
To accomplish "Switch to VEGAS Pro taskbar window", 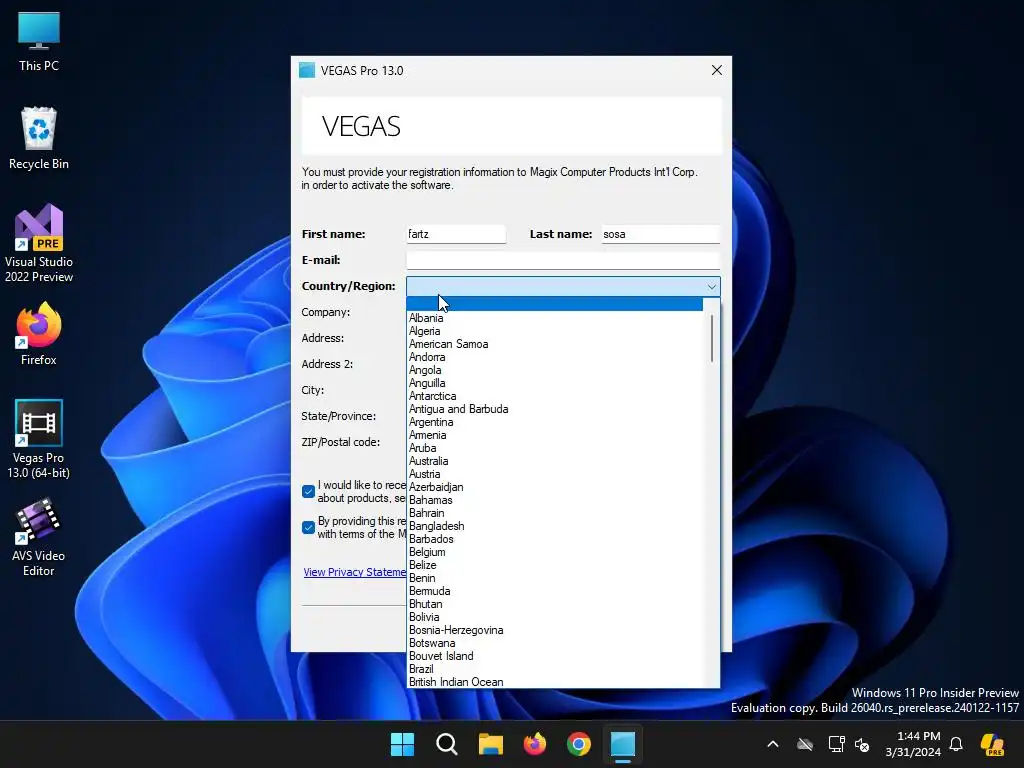I will tap(623, 744).
